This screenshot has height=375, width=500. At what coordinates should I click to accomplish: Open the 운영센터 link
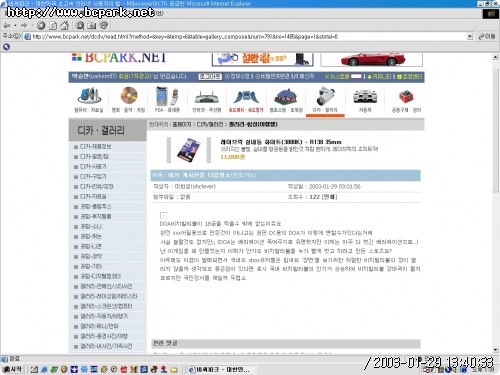tap(409, 77)
